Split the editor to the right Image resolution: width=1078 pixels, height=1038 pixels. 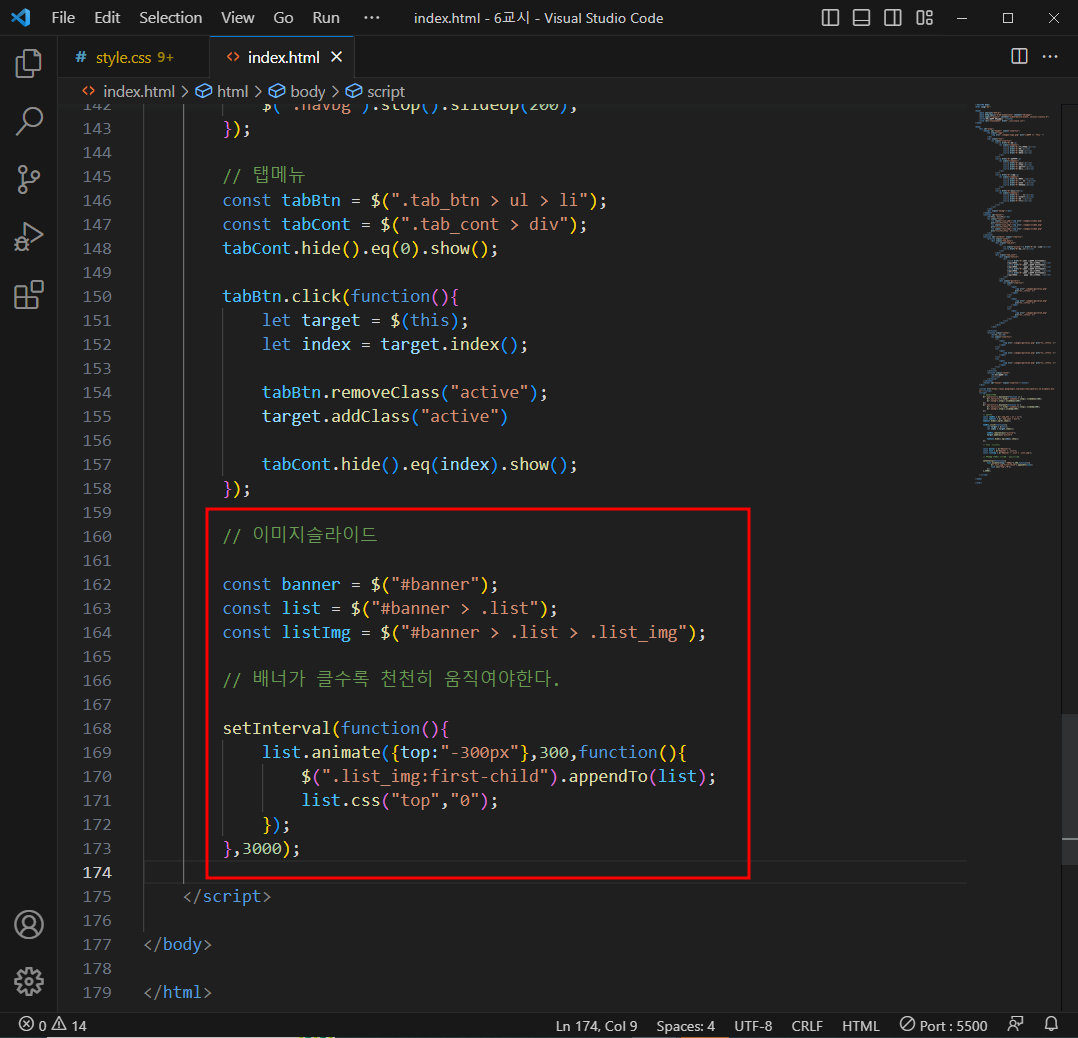coord(1020,56)
